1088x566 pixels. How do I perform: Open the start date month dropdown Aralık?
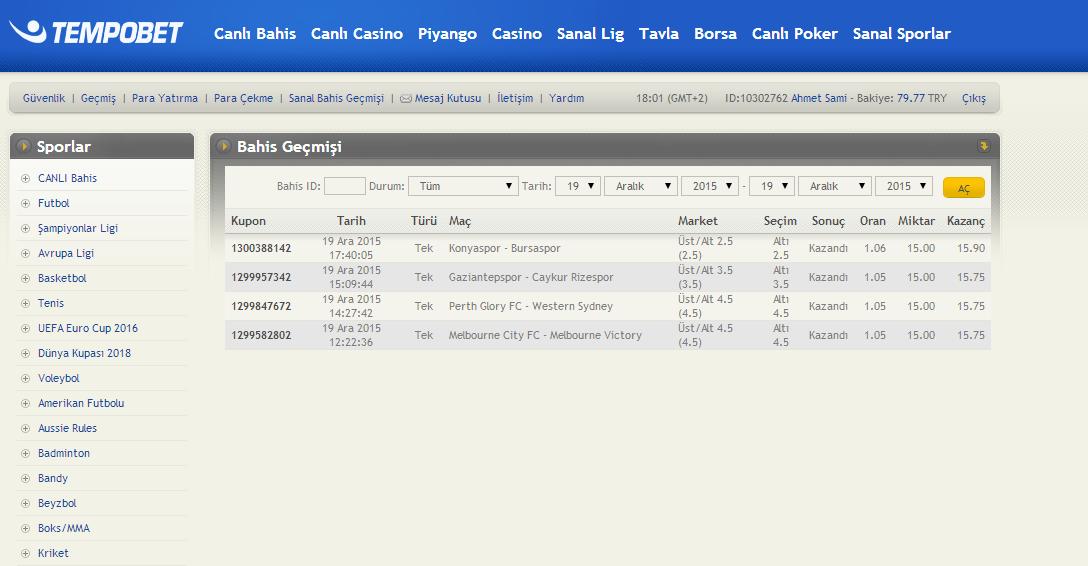(x=640, y=186)
